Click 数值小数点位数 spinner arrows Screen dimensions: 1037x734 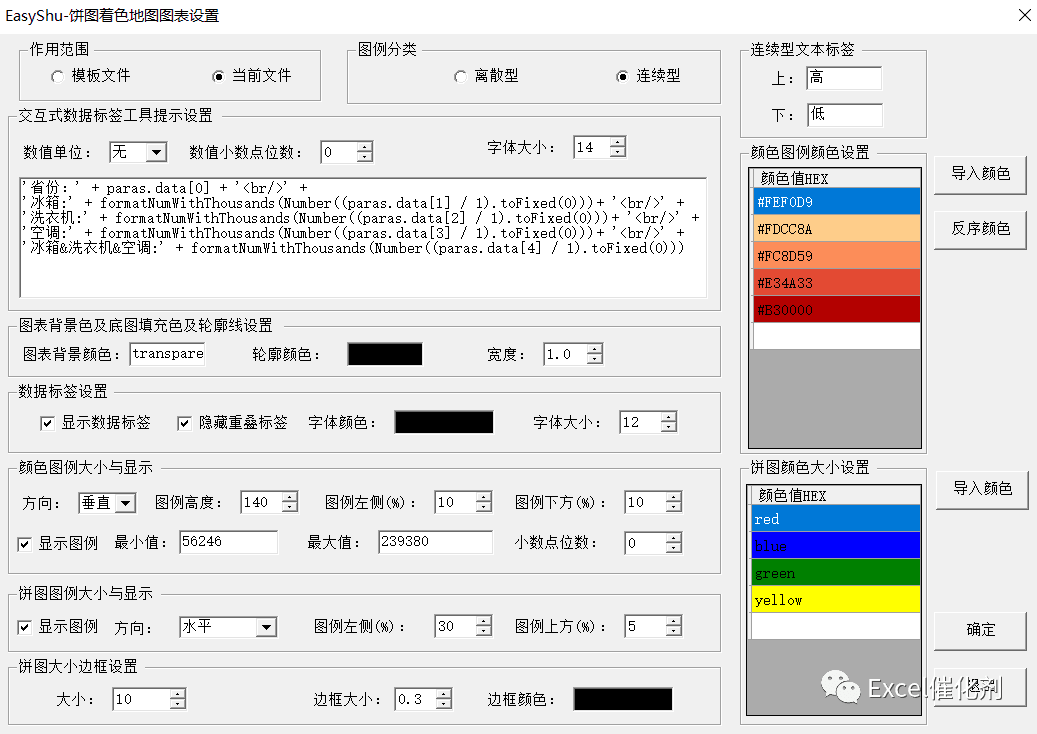364,152
